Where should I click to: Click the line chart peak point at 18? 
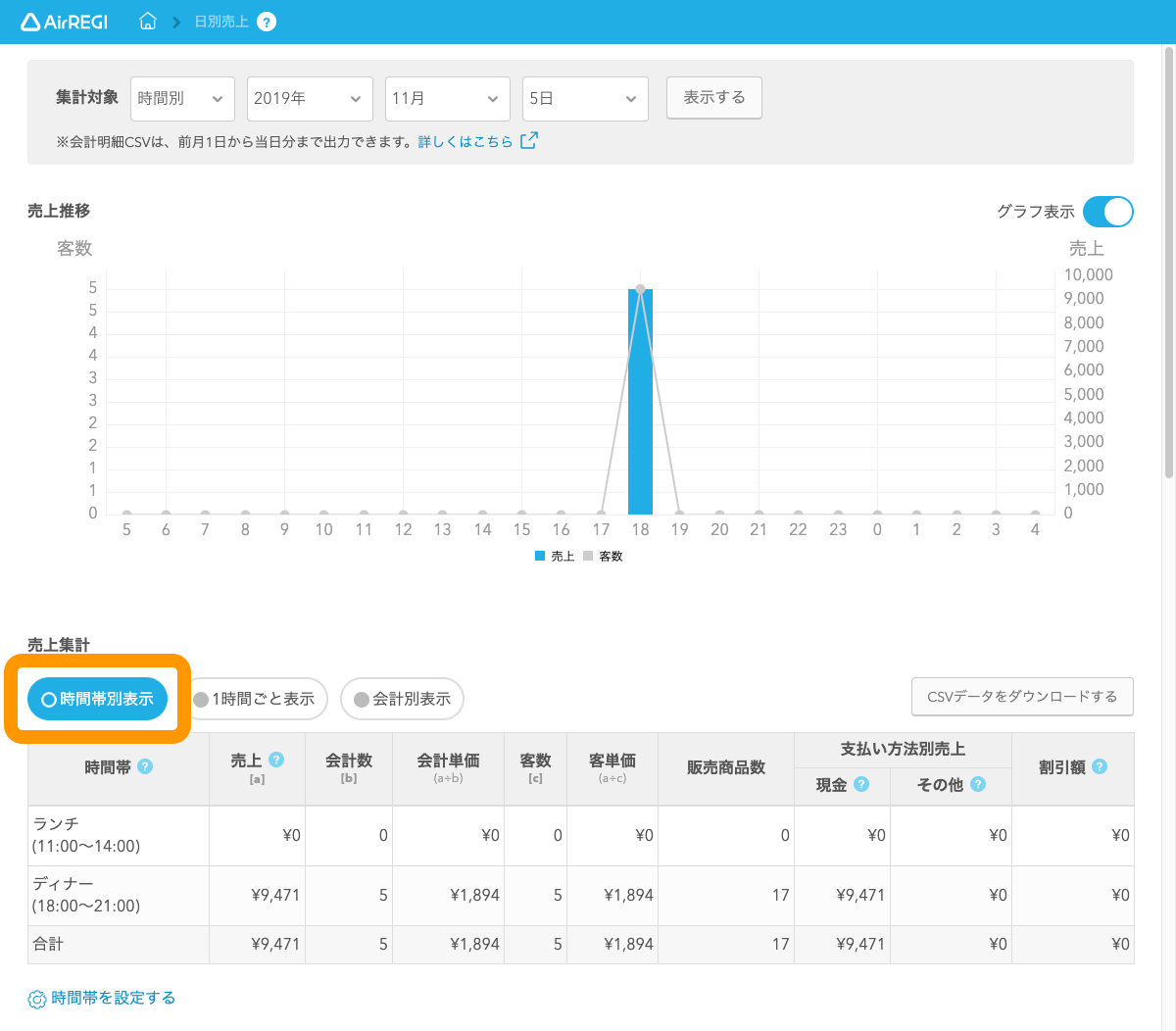tap(640, 289)
